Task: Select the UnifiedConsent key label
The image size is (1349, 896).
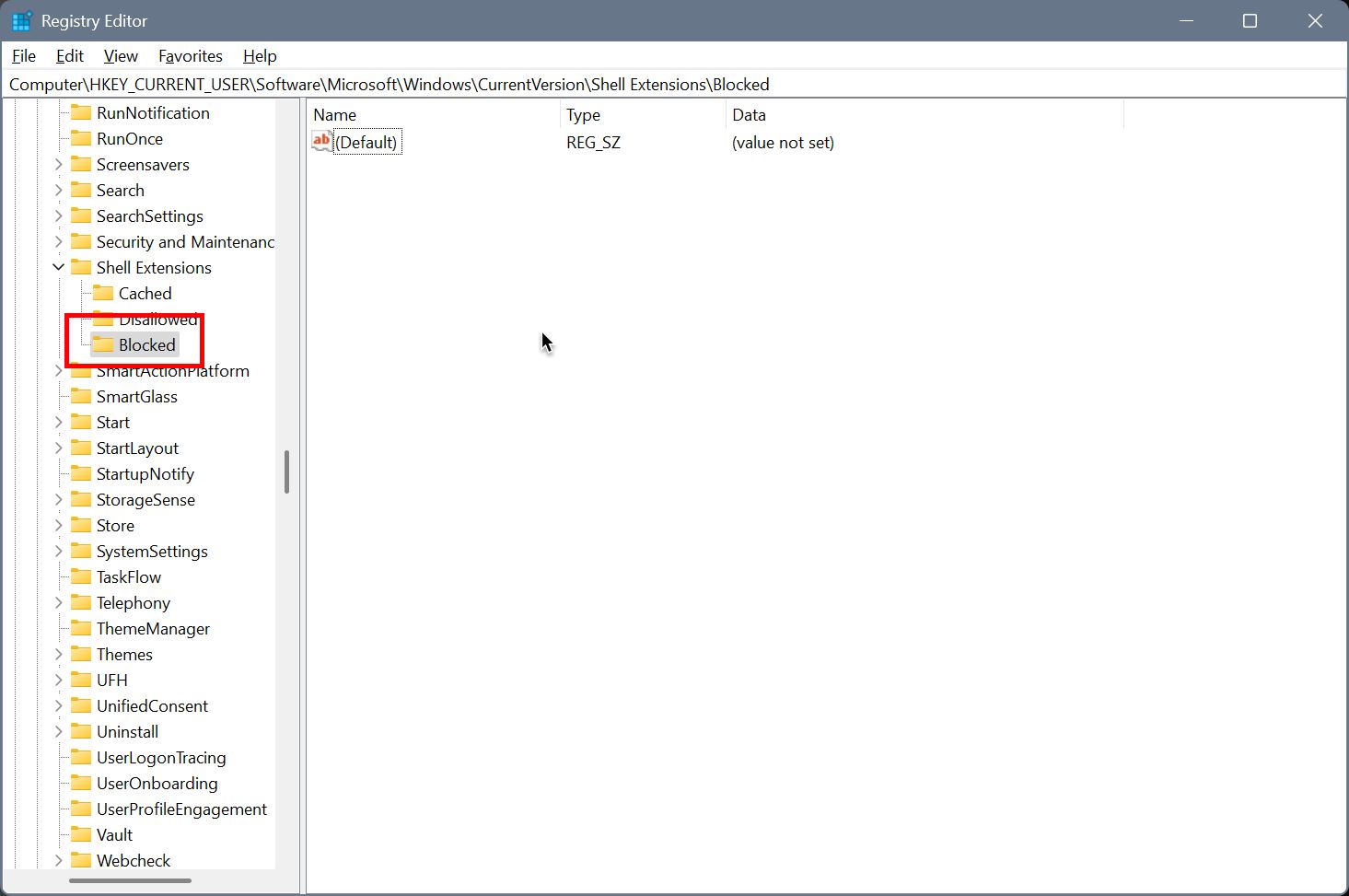Action: click(153, 706)
